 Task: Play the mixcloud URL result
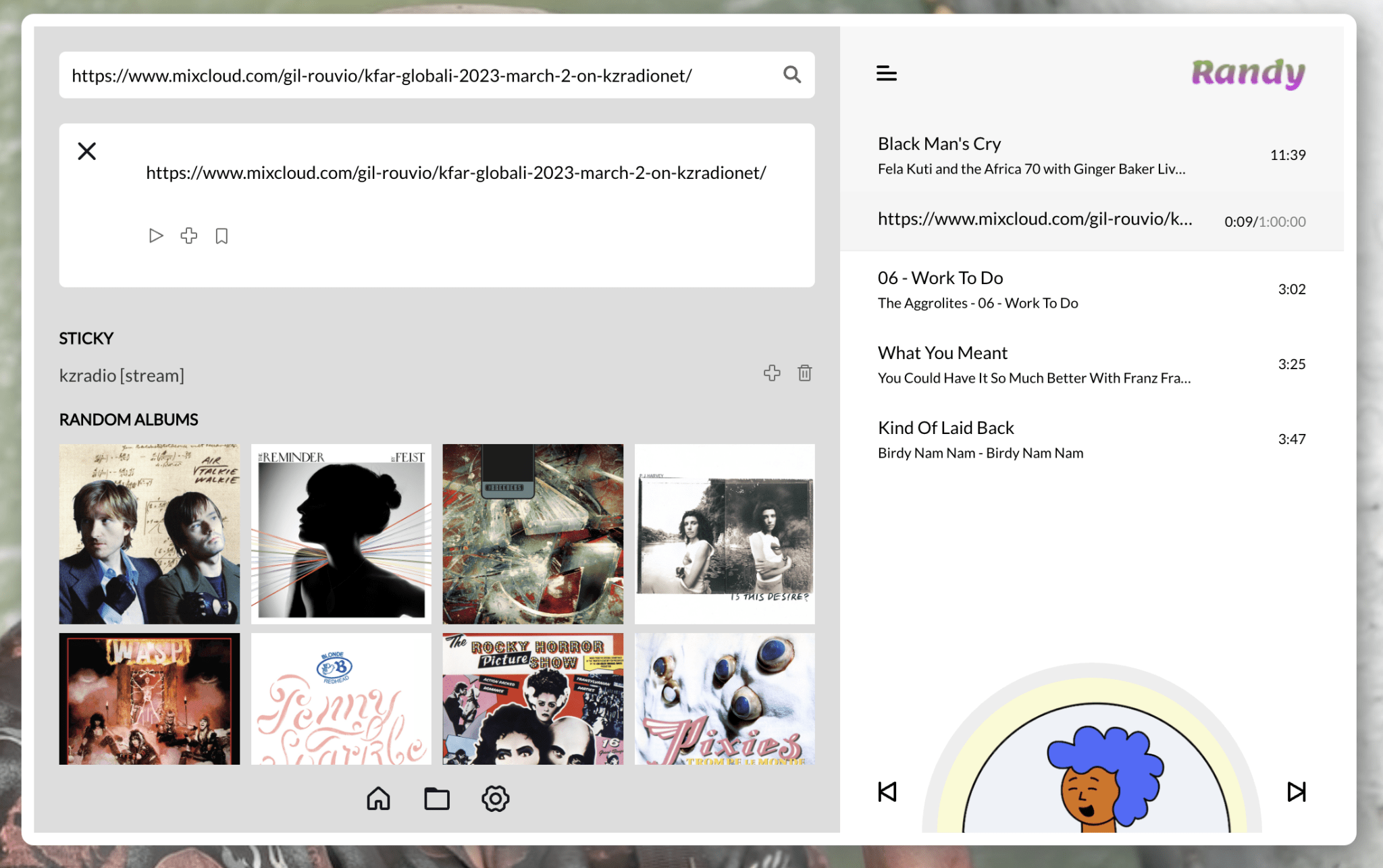pos(156,236)
